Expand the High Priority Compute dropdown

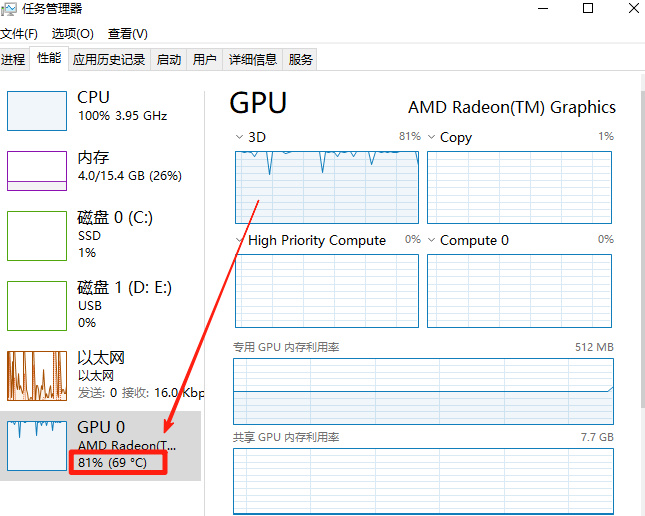(x=239, y=240)
